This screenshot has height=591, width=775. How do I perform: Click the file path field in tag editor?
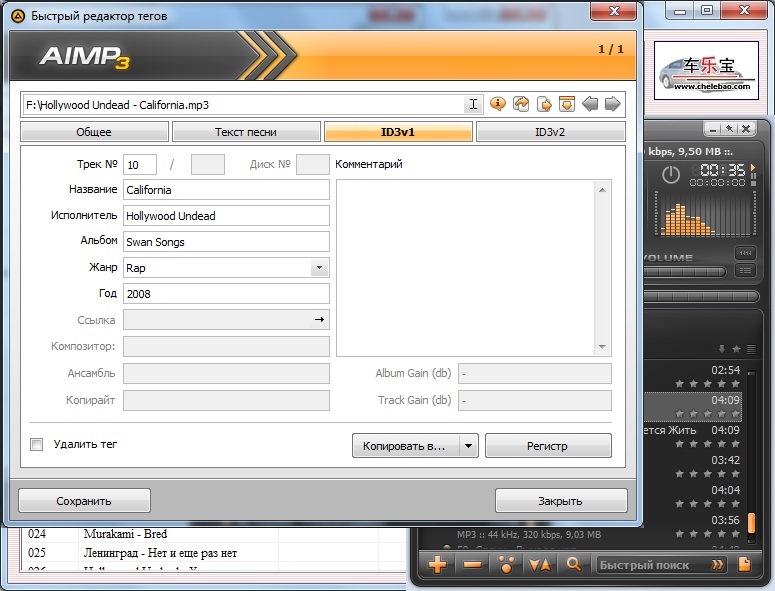245,105
